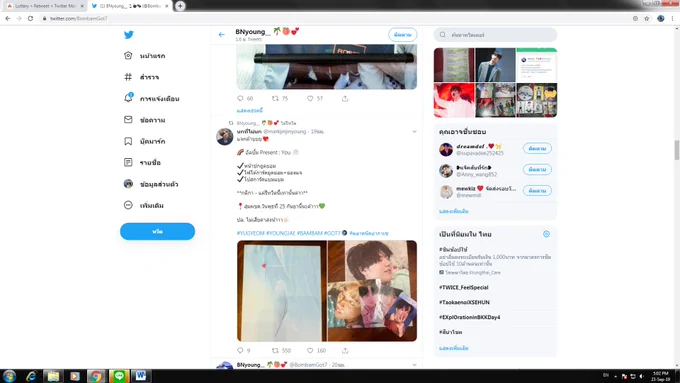
Task: Reload the page with refresh button
Action: (30, 19)
